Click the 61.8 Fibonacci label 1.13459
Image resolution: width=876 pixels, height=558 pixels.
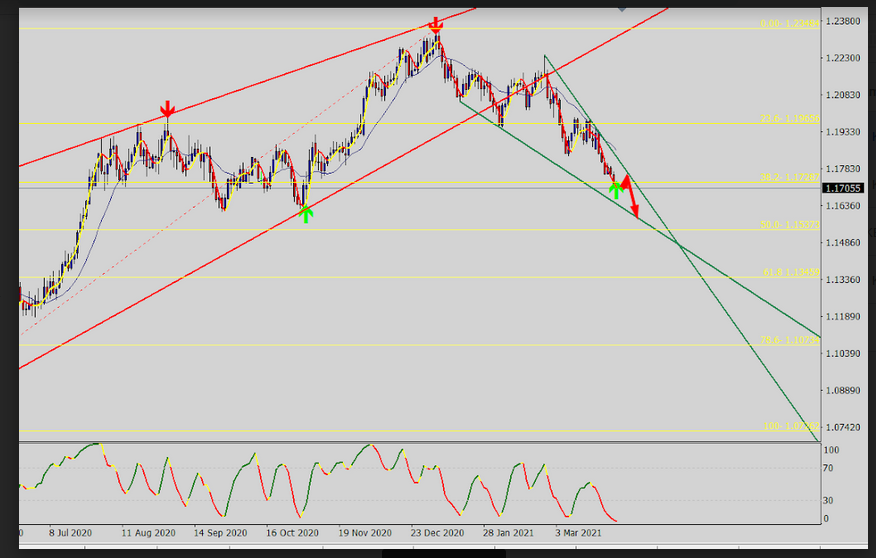click(x=789, y=272)
